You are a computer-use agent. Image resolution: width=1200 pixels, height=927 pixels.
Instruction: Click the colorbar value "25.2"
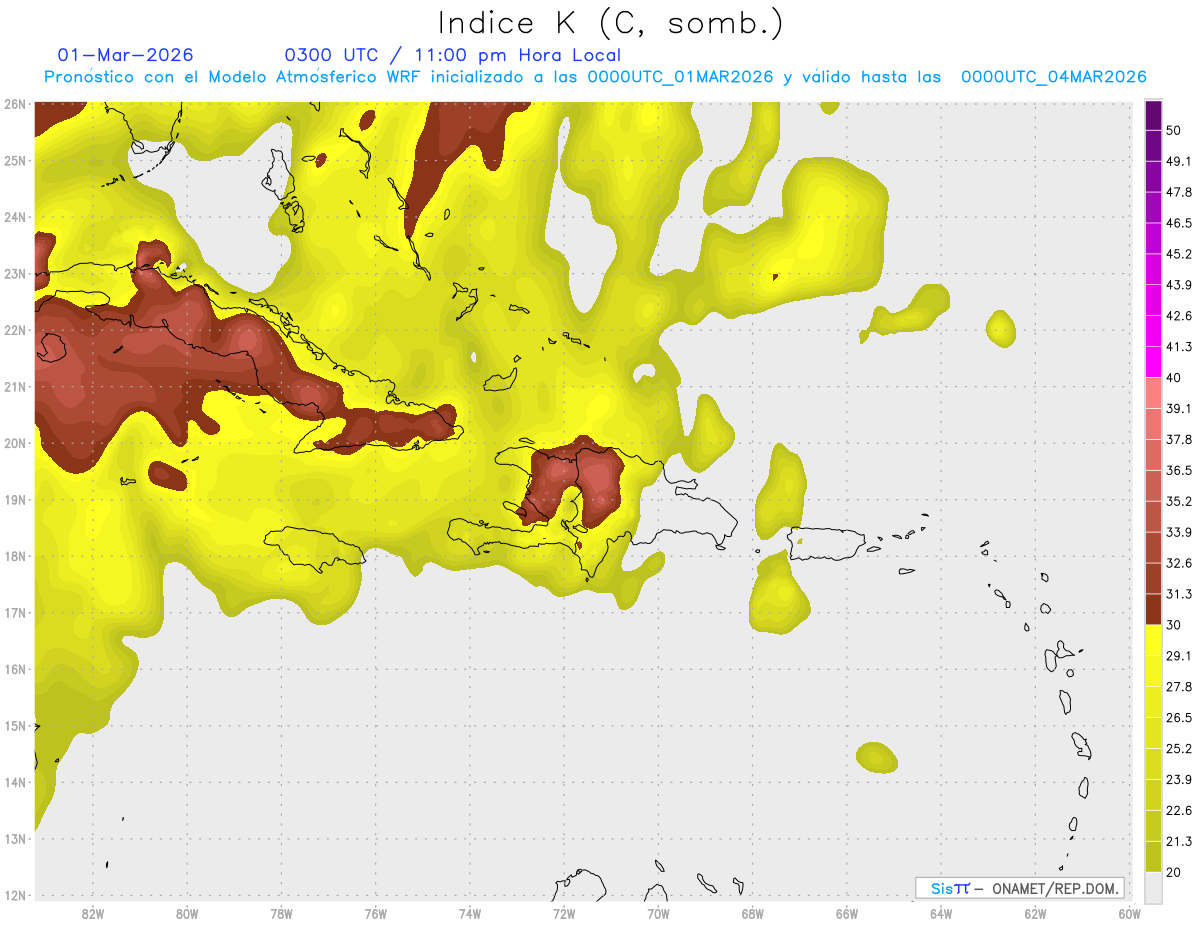click(x=1178, y=748)
